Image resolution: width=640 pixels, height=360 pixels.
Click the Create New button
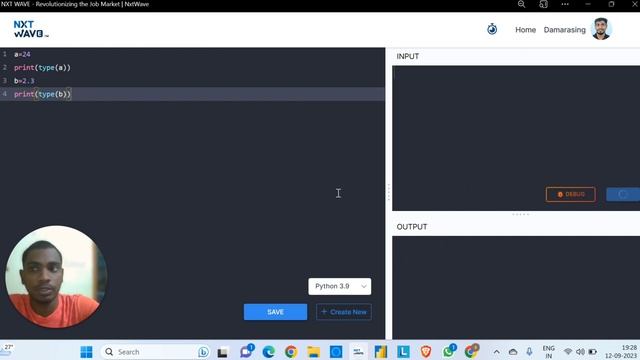[x=344, y=312]
